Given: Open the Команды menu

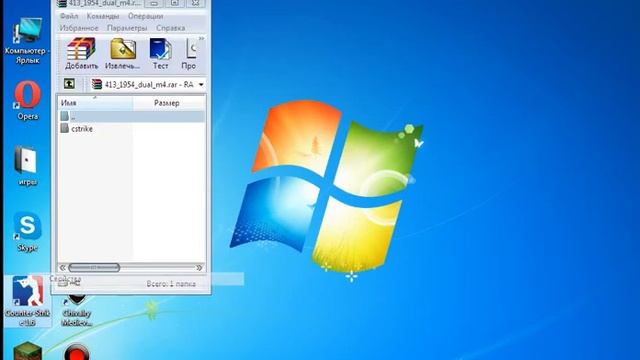Looking at the screenshot, I should (103, 16).
